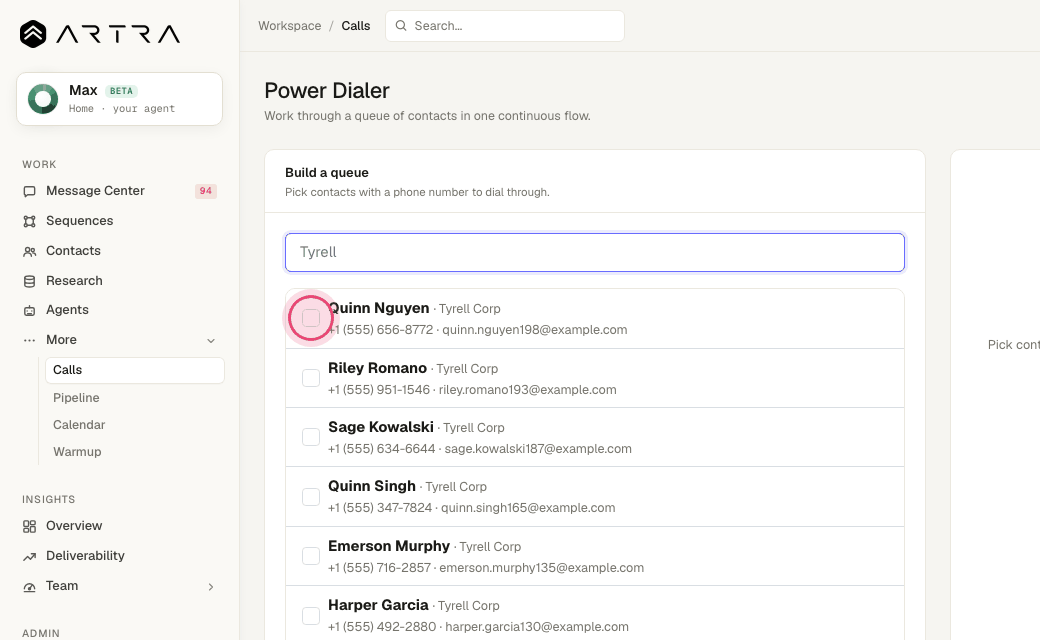This screenshot has width=1040, height=640.
Task: Click the search magnifier icon
Action: [x=401, y=26]
